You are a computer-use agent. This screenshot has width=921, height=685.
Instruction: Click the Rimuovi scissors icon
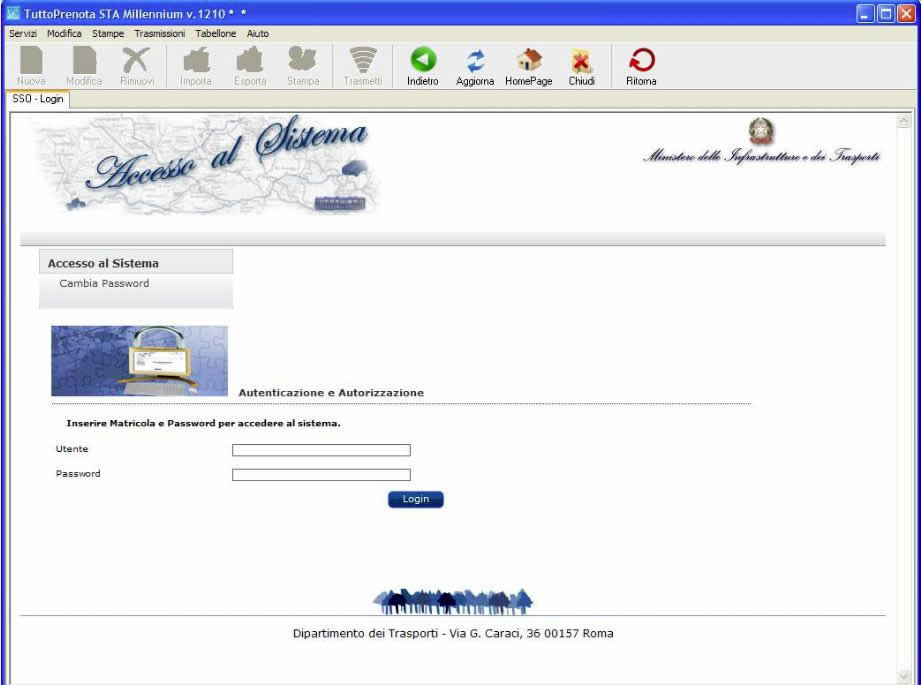[x=136, y=61]
